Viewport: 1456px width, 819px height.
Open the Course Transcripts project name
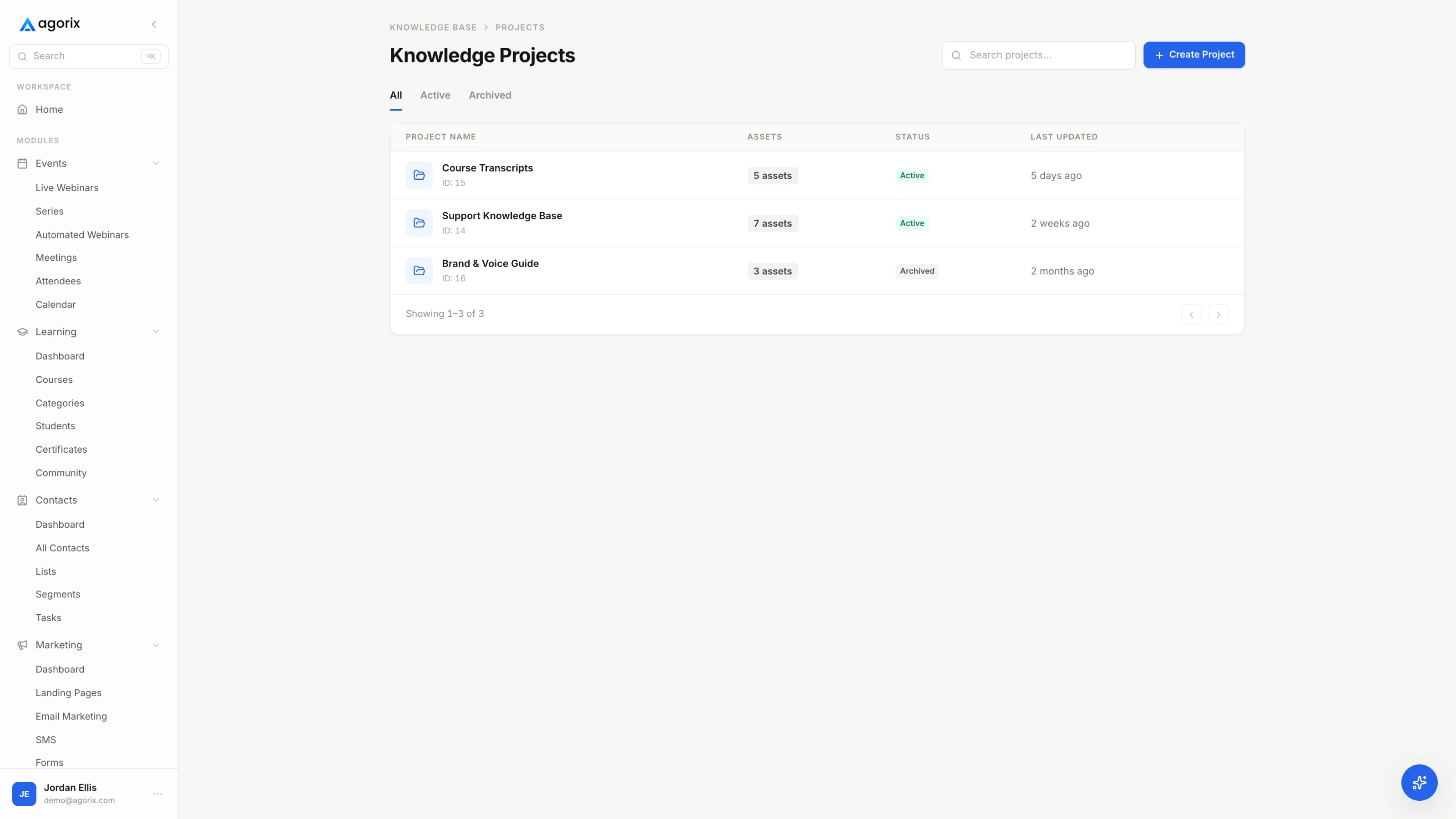487,168
